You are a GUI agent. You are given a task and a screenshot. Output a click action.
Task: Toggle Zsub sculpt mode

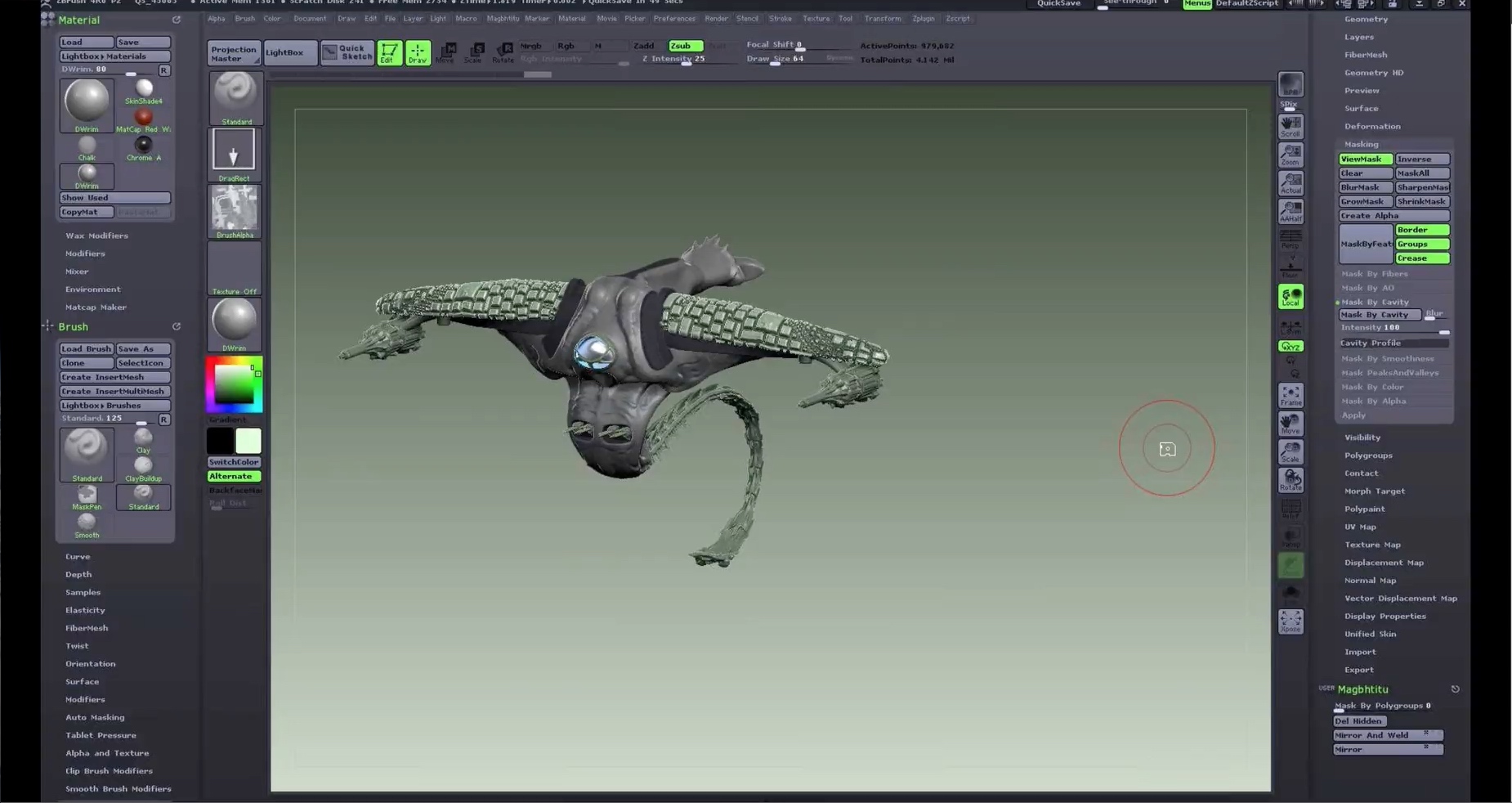pos(686,46)
